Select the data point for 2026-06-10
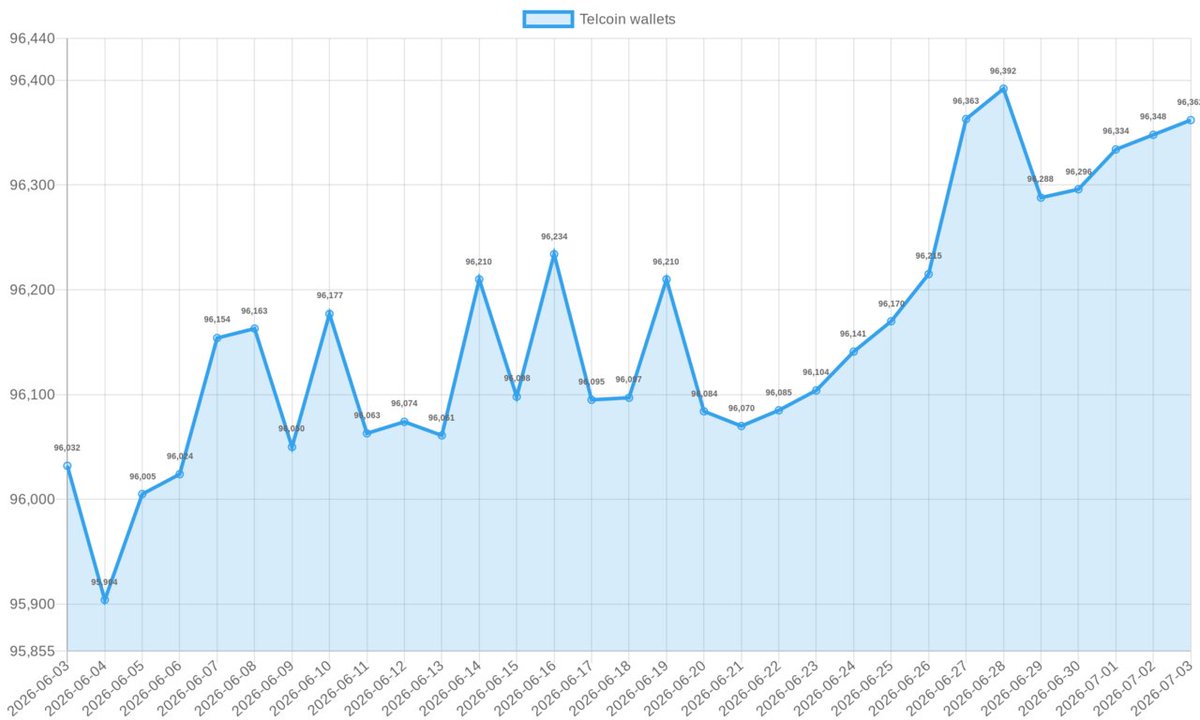Image resolution: width=1200 pixels, height=720 pixels. [329, 314]
